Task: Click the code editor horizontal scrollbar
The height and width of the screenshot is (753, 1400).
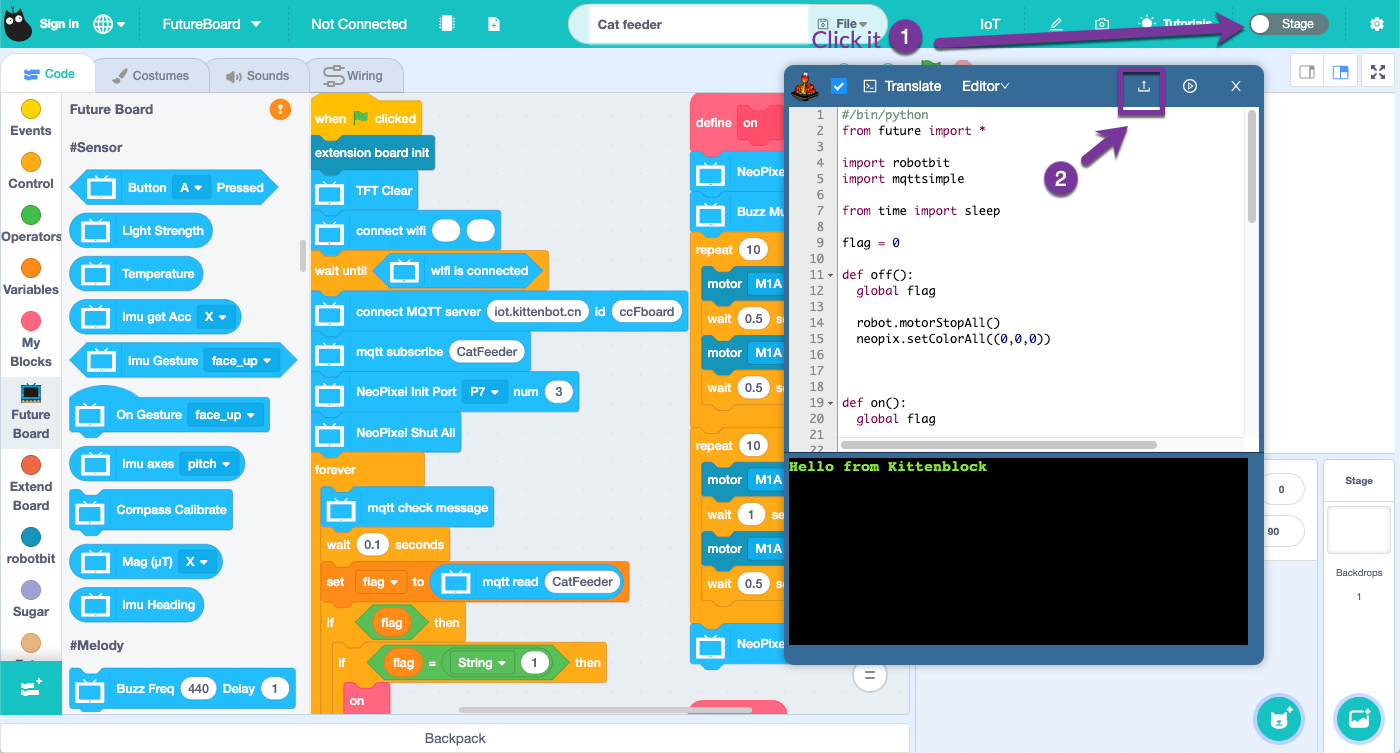Action: [999, 445]
